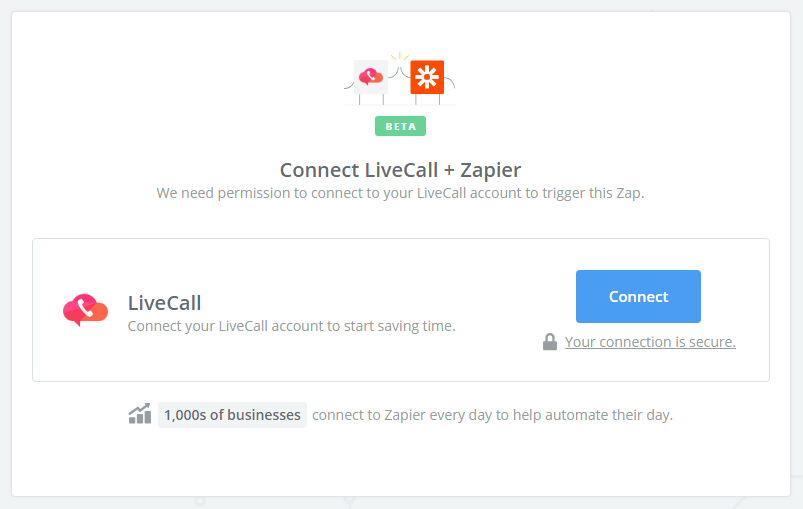Click the raised arm beside the LiveCall icon
This screenshot has width=803, height=509.
click(x=393, y=72)
